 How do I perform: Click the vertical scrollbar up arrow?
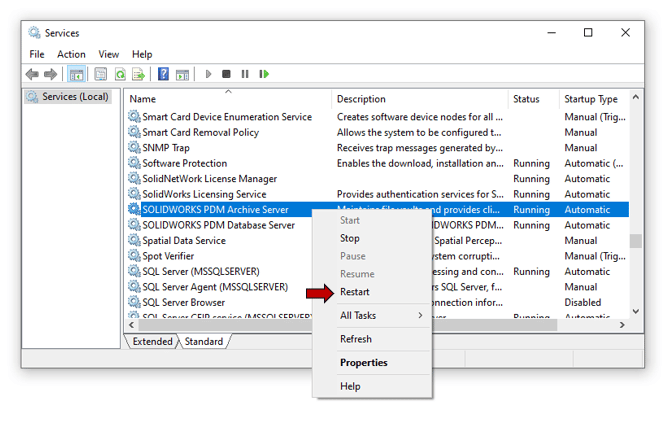click(636, 97)
